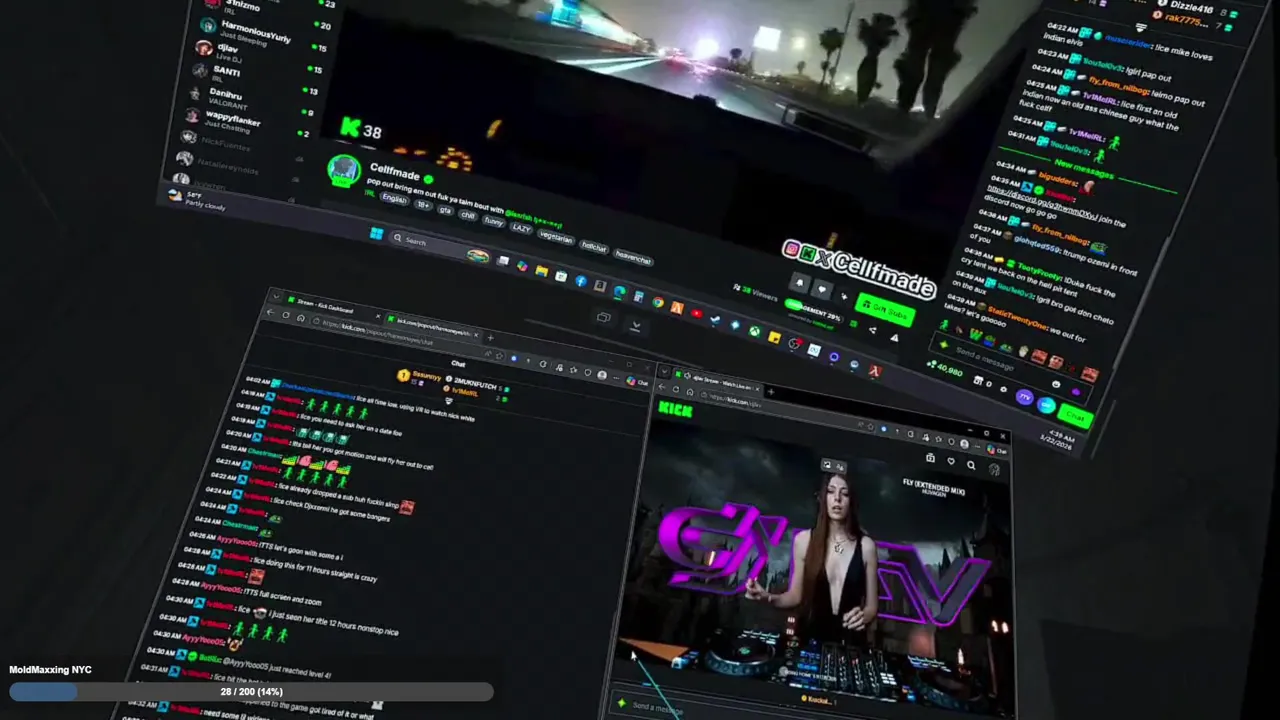Open the Partly cloudy weather widget

[x=197, y=201]
